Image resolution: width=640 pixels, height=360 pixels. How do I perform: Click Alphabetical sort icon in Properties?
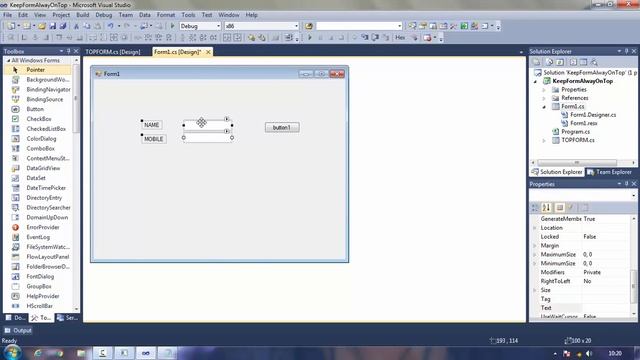point(546,208)
